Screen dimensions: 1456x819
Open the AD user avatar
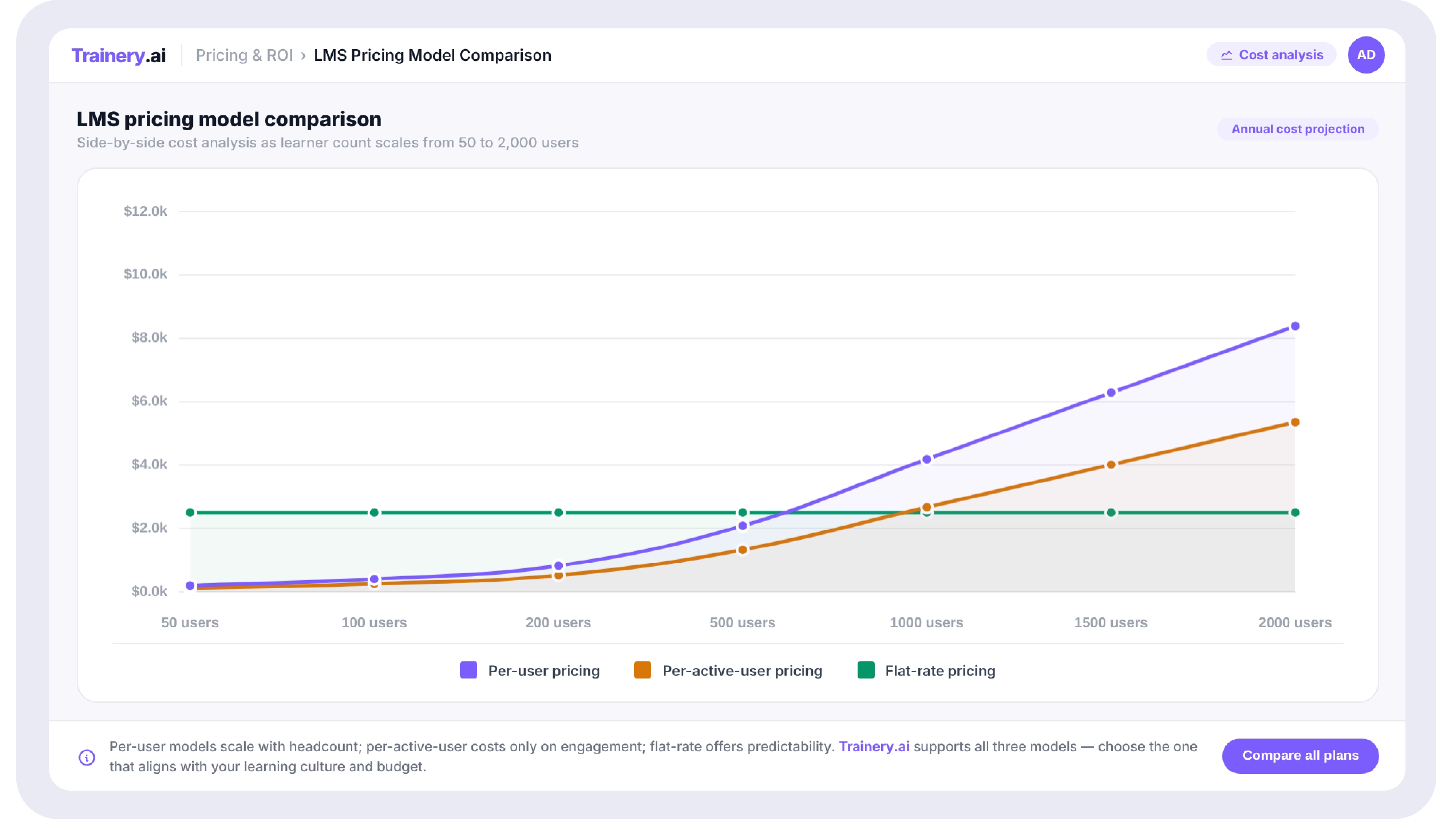(1366, 55)
